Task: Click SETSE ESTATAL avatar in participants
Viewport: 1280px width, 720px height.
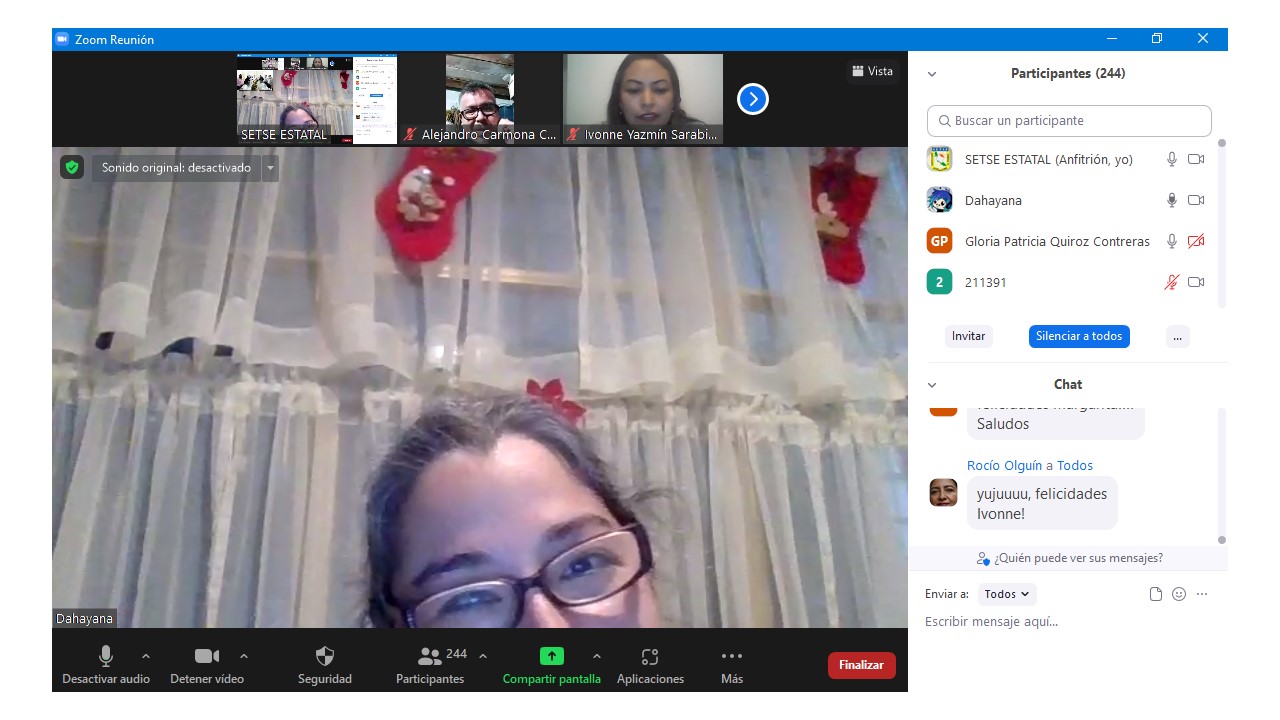Action: 939,159
